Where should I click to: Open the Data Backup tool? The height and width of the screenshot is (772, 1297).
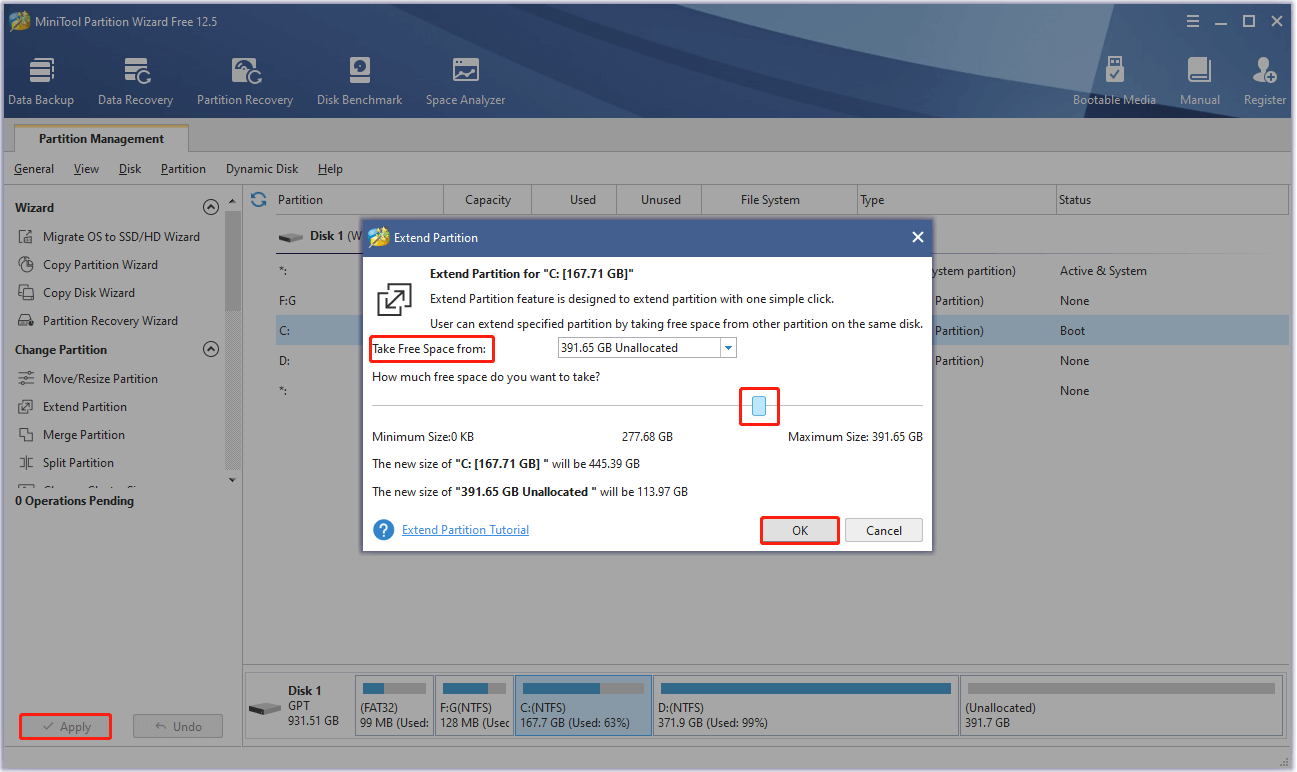pos(41,82)
